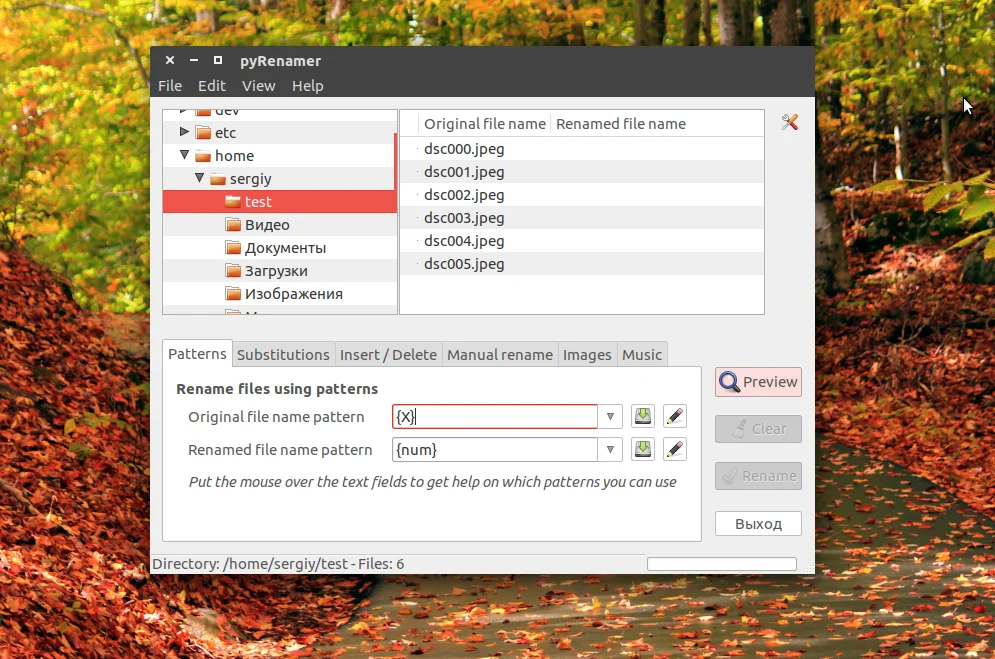
Task: Switch to the Insert / Delete tab
Action: coord(388,355)
